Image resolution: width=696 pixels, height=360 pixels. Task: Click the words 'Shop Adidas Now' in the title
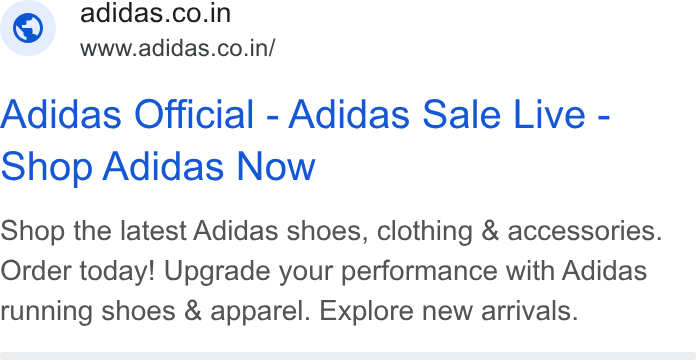click(x=158, y=166)
